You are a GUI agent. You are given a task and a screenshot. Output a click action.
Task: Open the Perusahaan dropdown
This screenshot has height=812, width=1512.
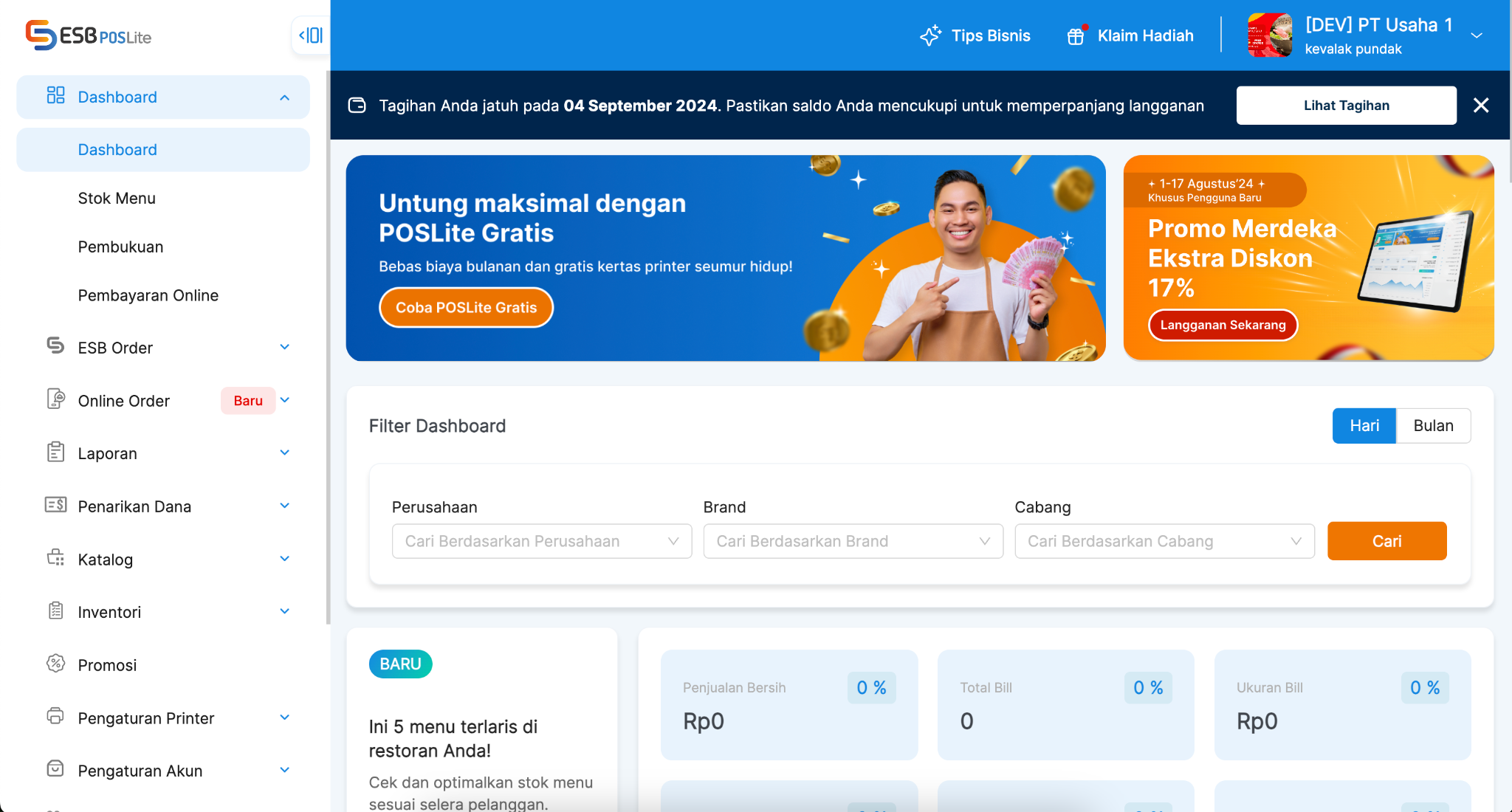click(542, 541)
